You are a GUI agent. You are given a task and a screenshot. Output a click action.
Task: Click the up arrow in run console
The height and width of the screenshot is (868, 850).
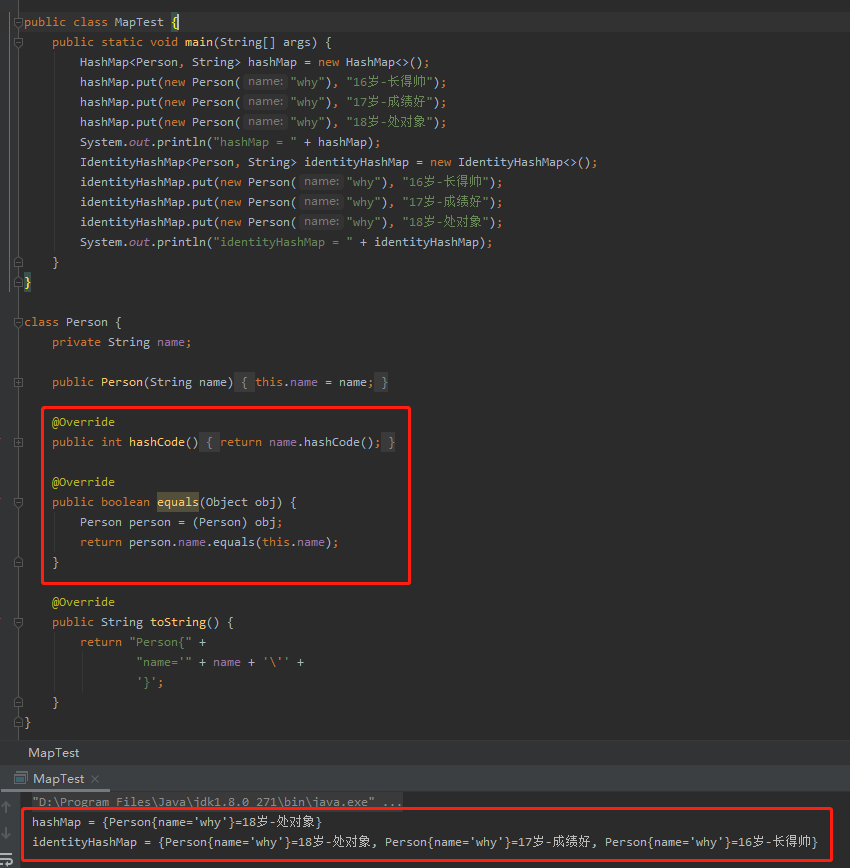[7, 807]
